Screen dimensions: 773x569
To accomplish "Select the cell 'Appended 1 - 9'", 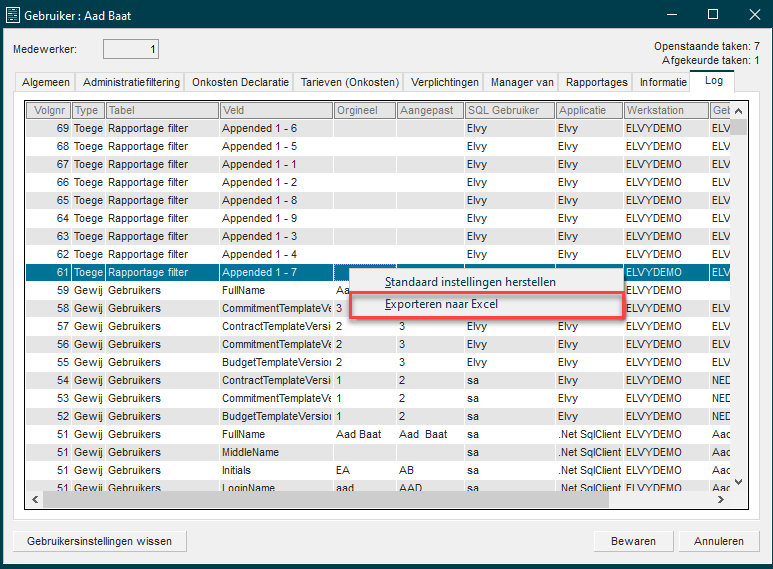I will click(276, 218).
